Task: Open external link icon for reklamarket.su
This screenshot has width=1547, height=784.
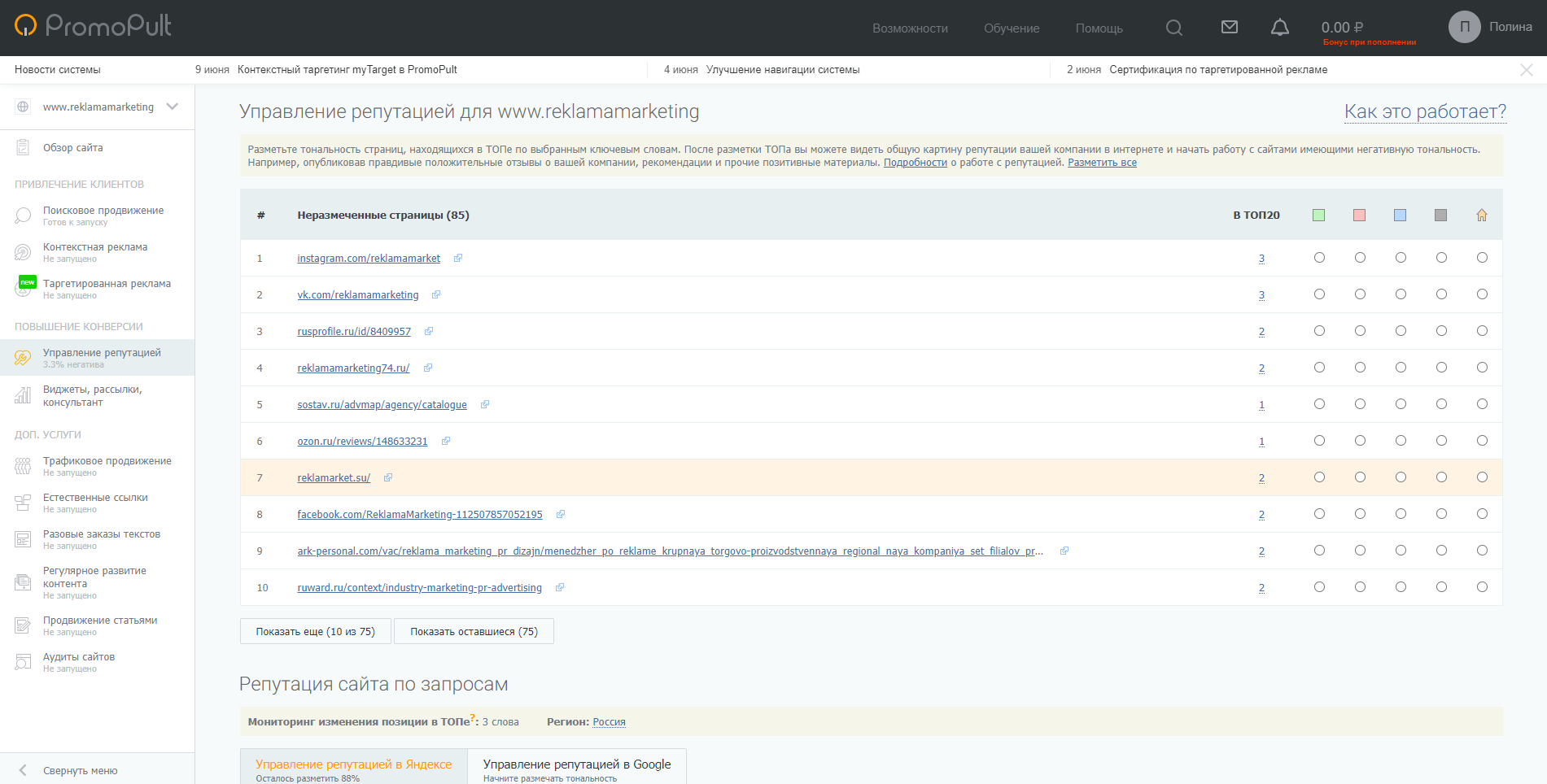Action: click(x=388, y=477)
